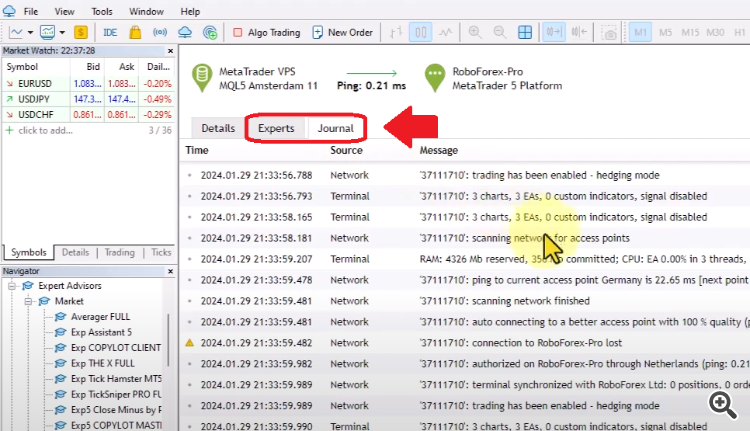Click the zoom in magnifier
This screenshot has height=431, width=750.
tap(475, 33)
